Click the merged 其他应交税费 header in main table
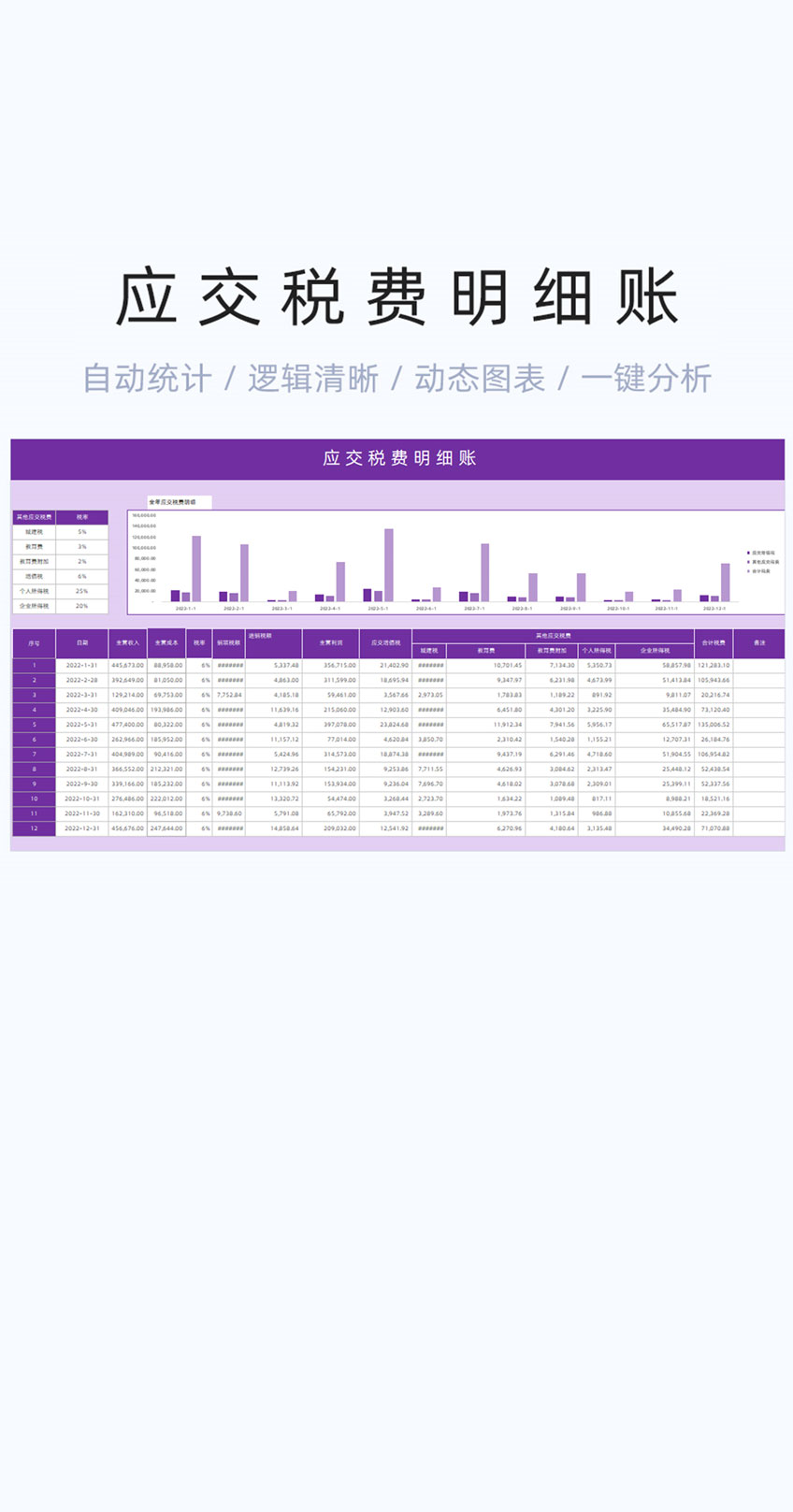Image resolution: width=793 pixels, height=1512 pixels. coord(554,636)
